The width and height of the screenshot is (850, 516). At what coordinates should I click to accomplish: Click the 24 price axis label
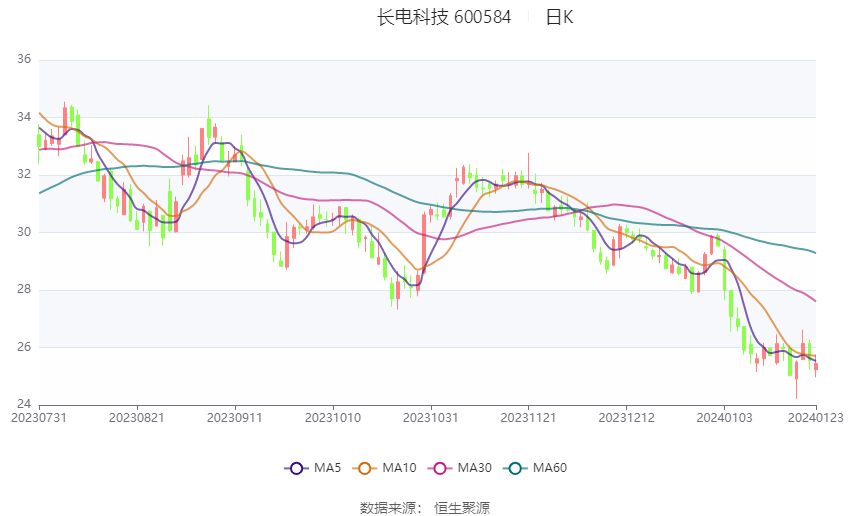tap(24, 404)
